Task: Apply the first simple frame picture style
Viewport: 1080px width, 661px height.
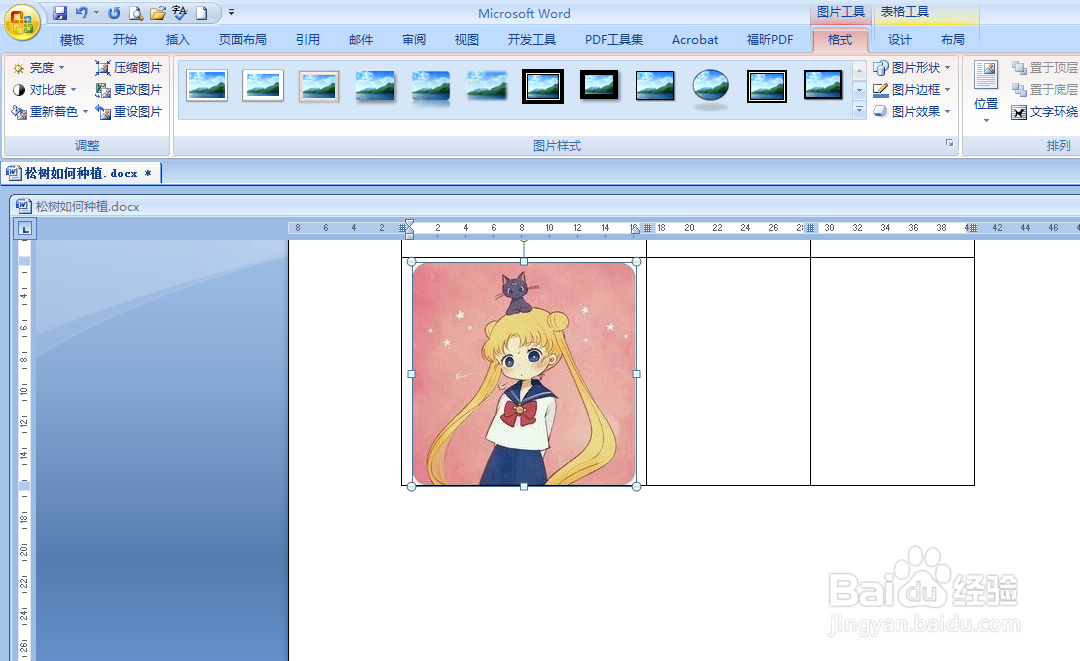Action: 207,87
